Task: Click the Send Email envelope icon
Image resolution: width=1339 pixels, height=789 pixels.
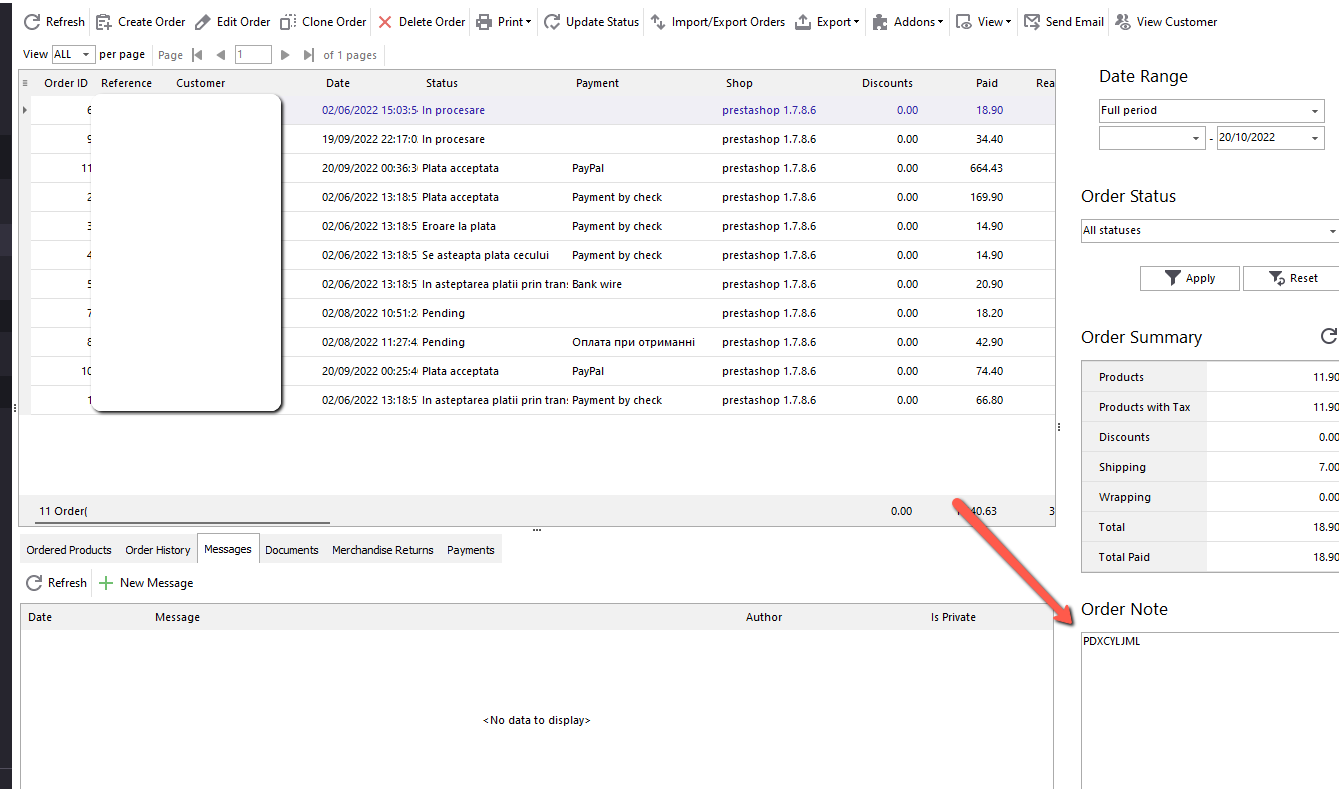Action: [1032, 22]
